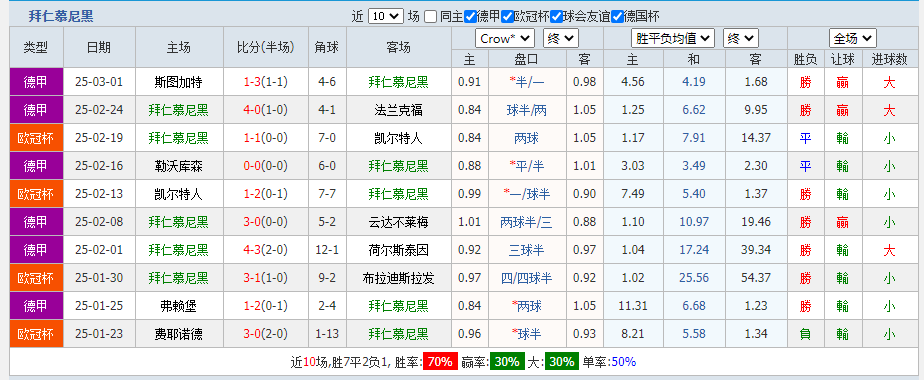Uncheck the 德国杯 checkbox
The image size is (924, 380).
click(x=618, y=16)
